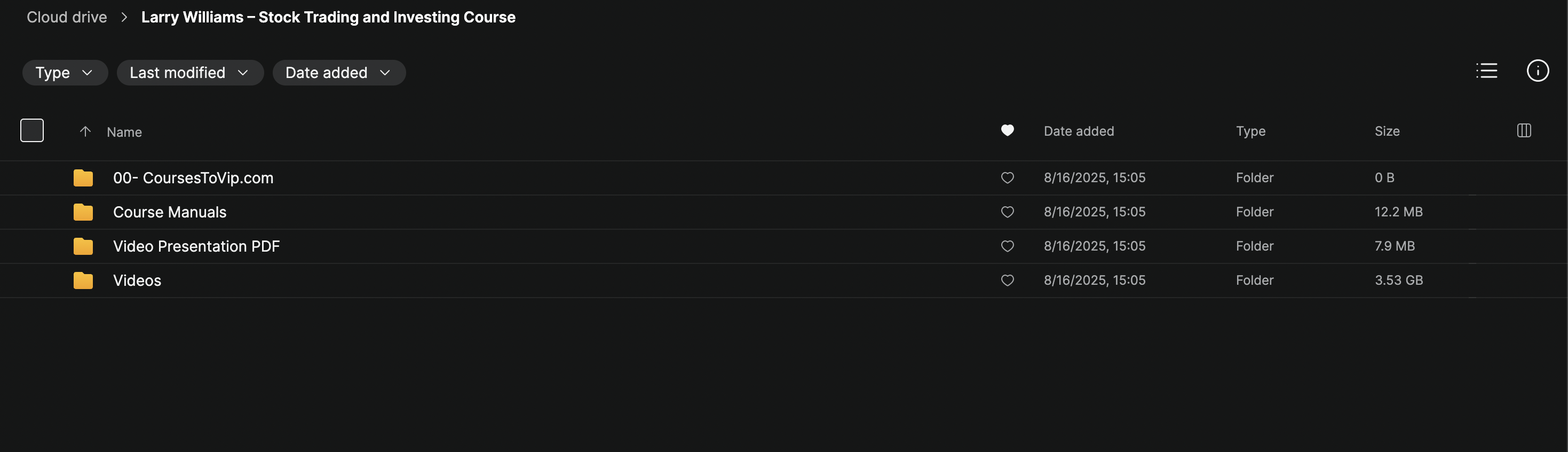1568x452 pixels.
Task: Click the Type column header
Action: [1250, 131]
